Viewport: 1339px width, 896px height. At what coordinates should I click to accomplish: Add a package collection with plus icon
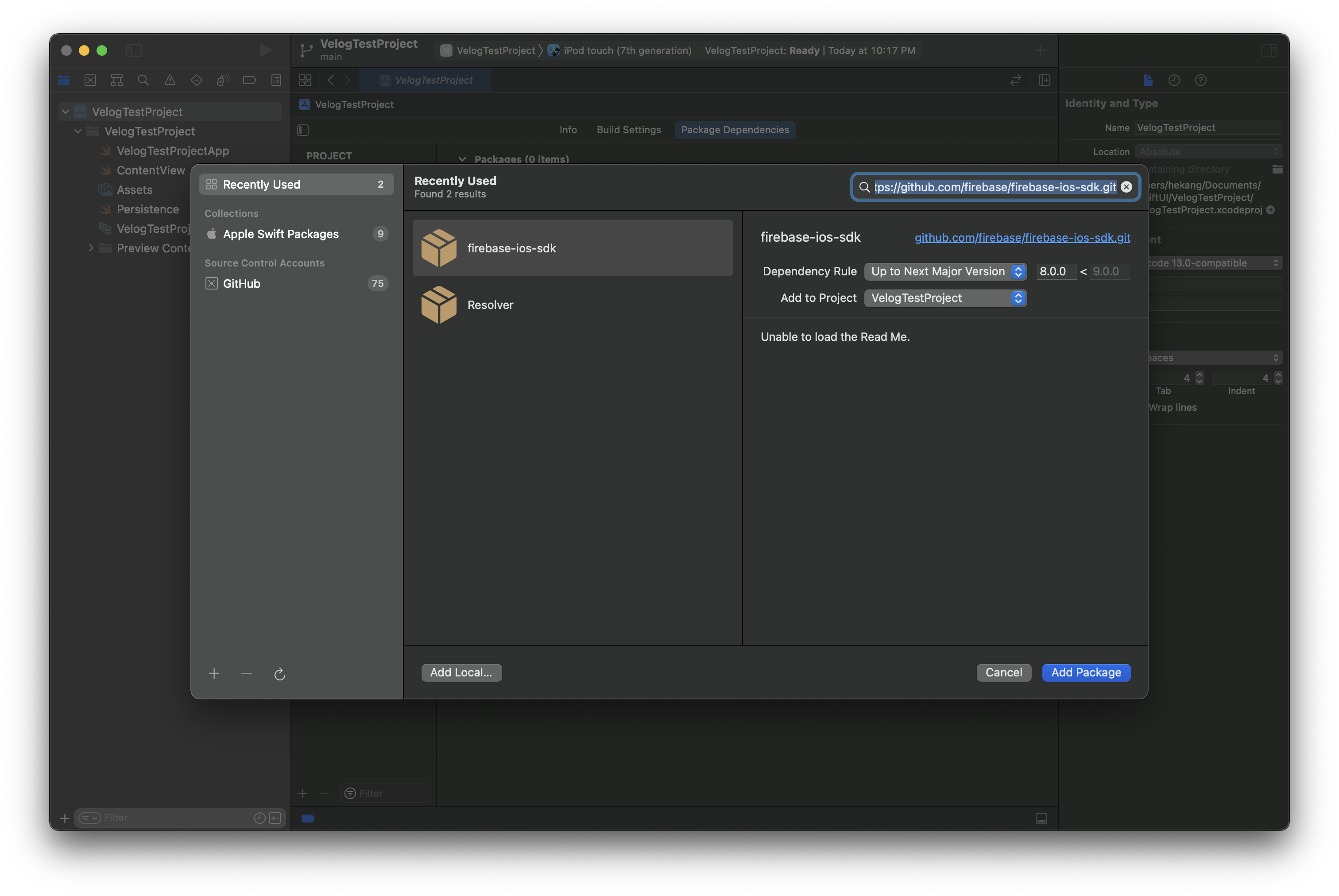[214, 674]
